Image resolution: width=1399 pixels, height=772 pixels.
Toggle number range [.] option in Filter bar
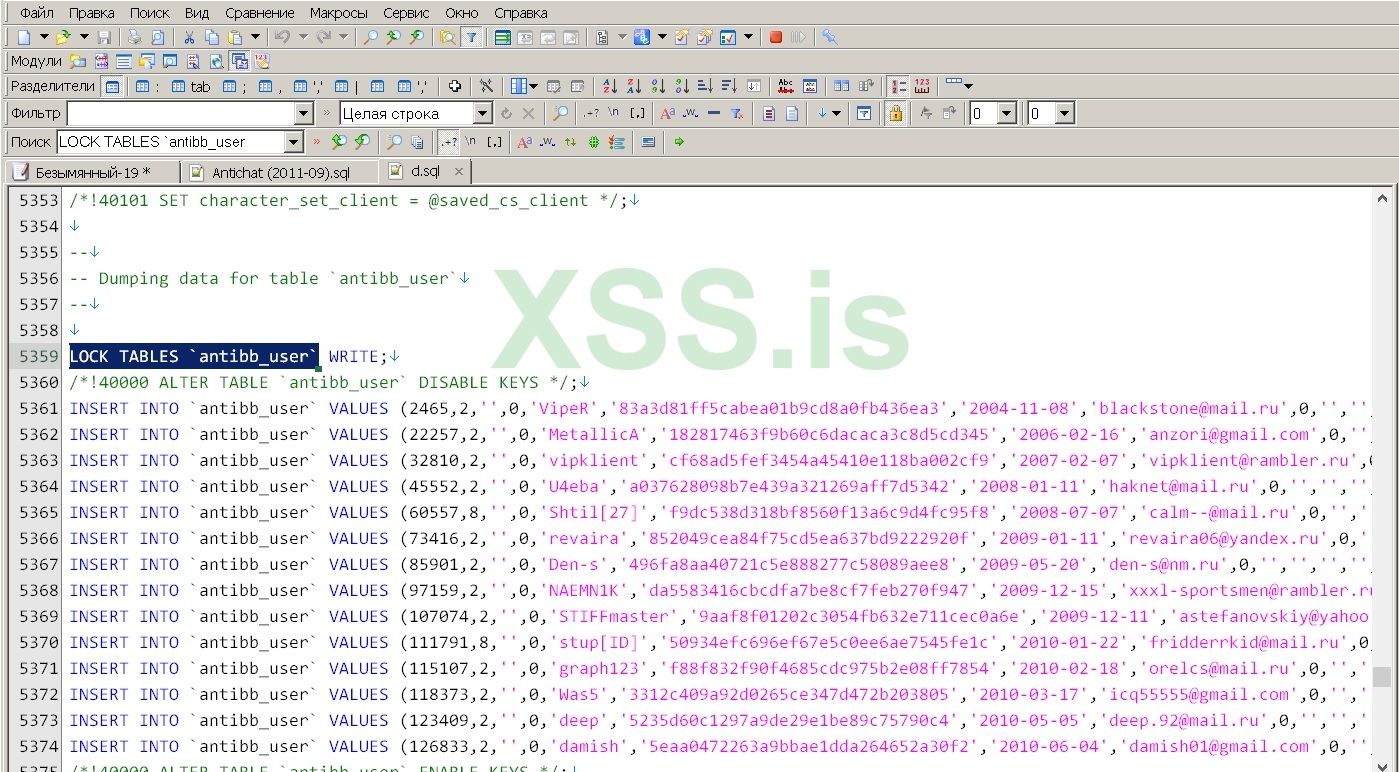(x=637, y=113)
